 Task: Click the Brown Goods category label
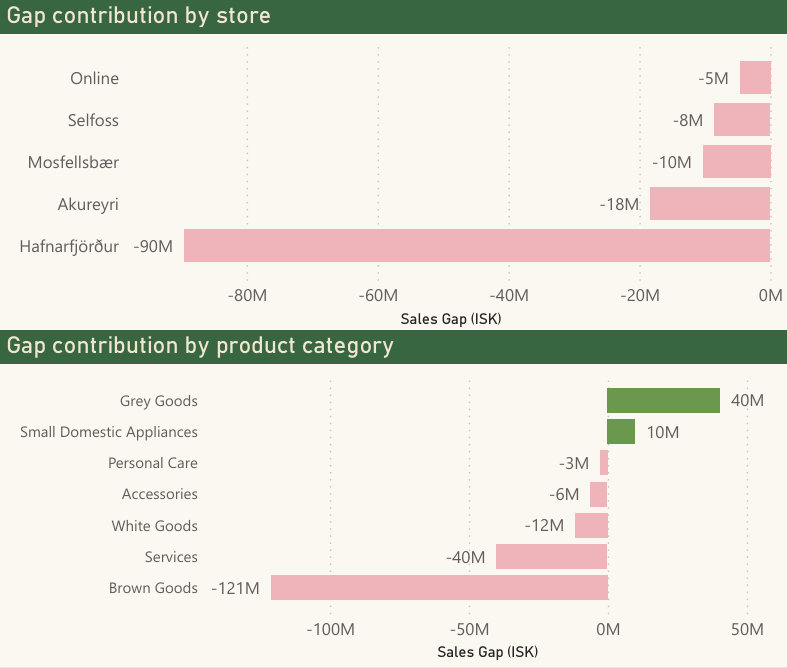tap(153, 588)
